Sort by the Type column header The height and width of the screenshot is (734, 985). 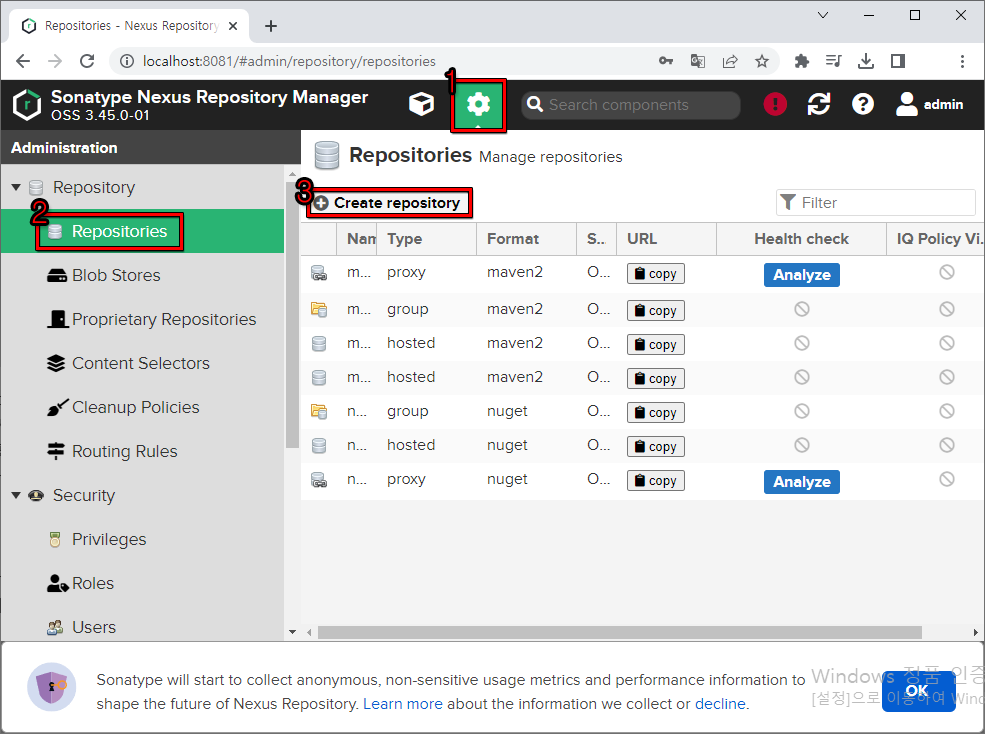pyautogui.click(x=426, y=239)
